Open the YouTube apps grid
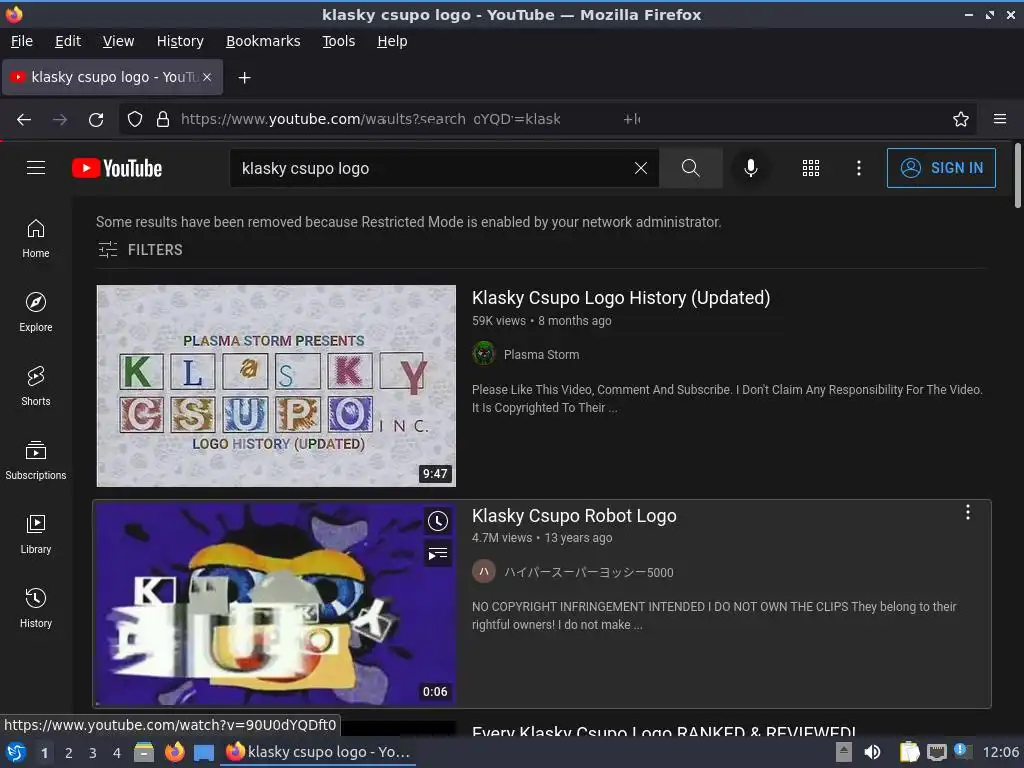Viewport: 1024px width, 768px height. 810,168
